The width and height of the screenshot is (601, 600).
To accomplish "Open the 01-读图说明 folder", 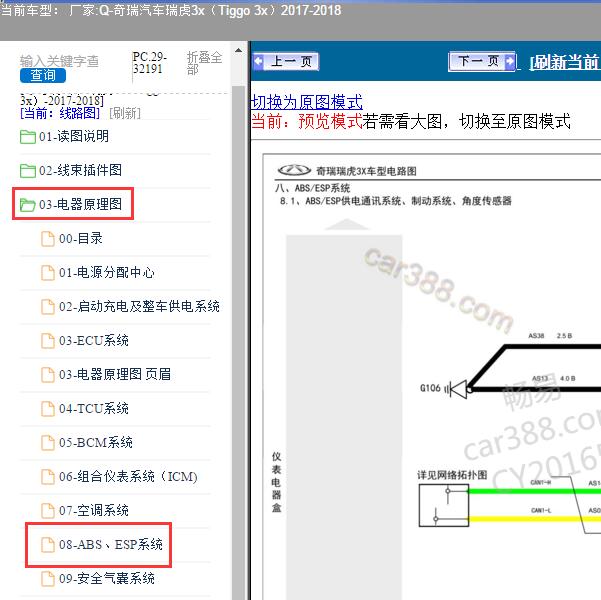I will click(x=74, y=136).
